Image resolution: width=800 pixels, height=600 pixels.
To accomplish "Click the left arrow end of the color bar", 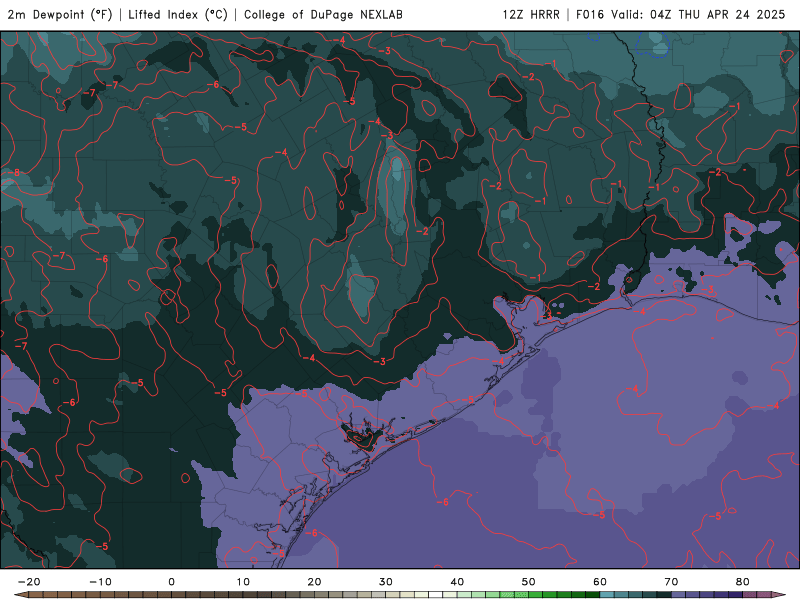I will [x=20, y=595].
